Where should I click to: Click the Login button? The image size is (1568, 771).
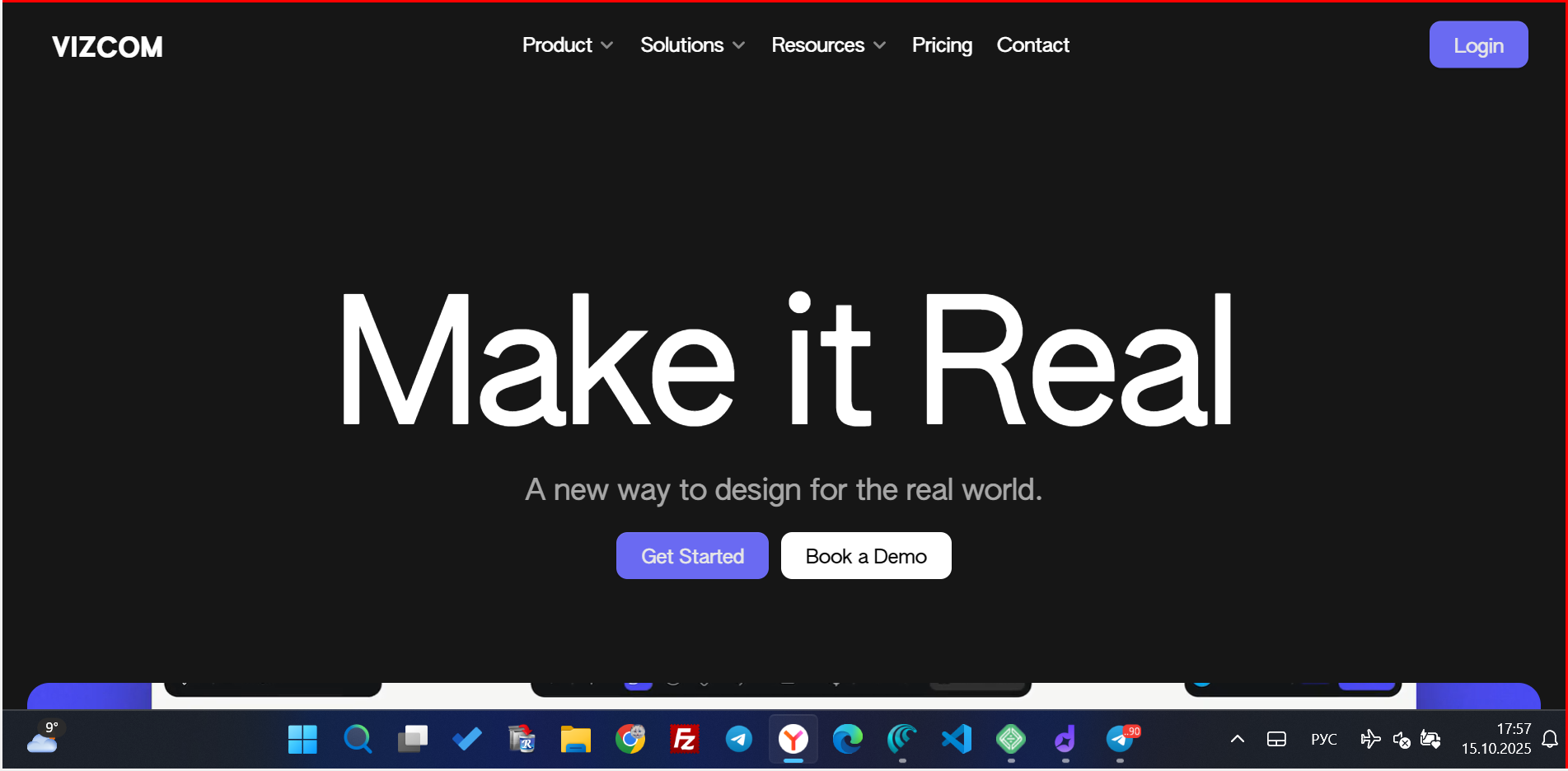[1478, 45]
